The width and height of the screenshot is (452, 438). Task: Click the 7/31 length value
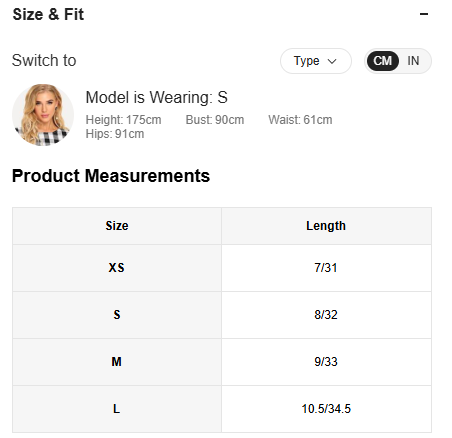(326, 268)
